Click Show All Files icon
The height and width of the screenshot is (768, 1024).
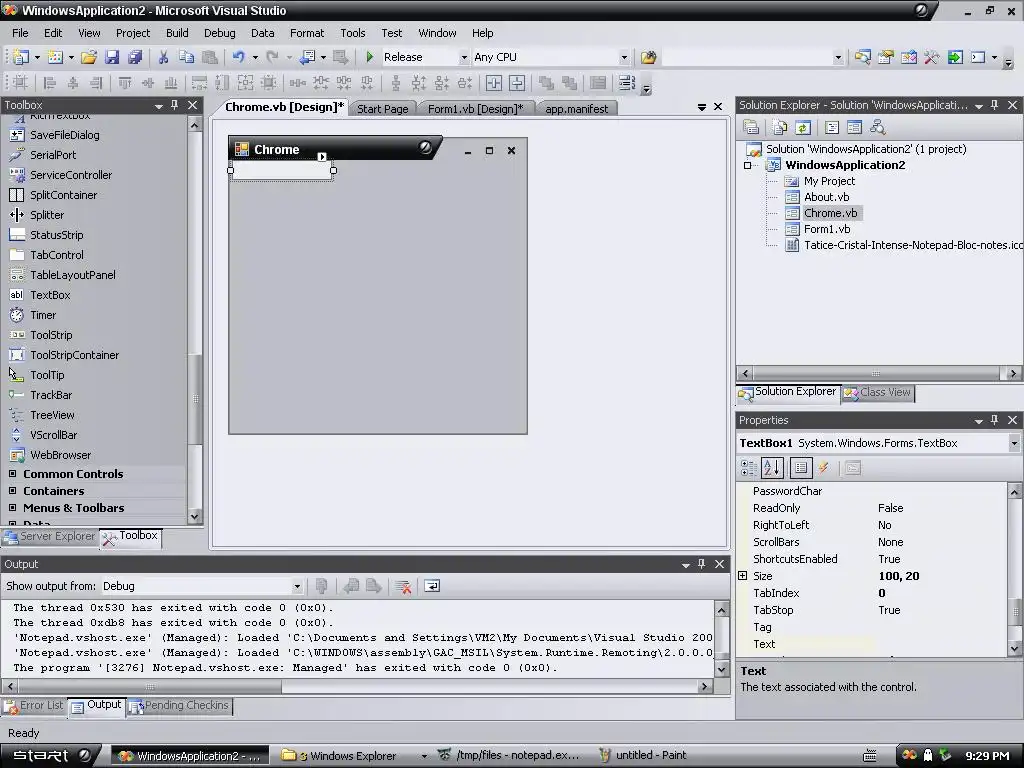[780, 127]
